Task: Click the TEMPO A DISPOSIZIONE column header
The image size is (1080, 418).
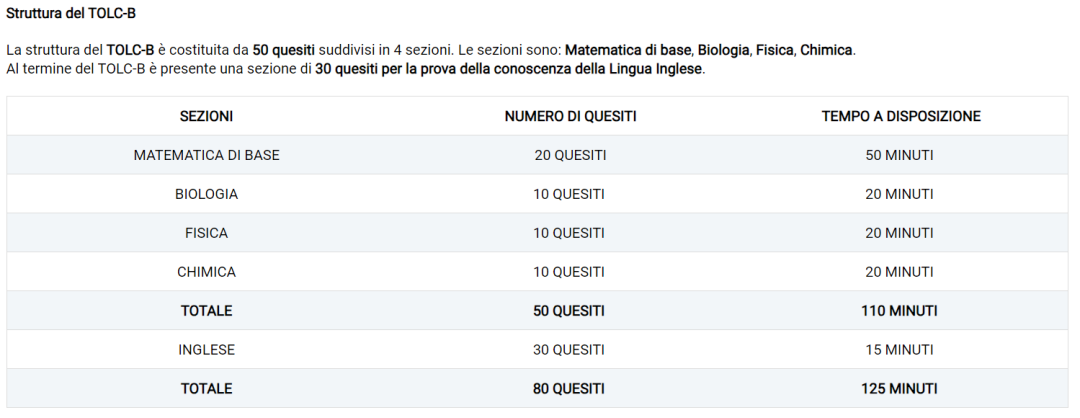Action: click(x=900, y=116)
